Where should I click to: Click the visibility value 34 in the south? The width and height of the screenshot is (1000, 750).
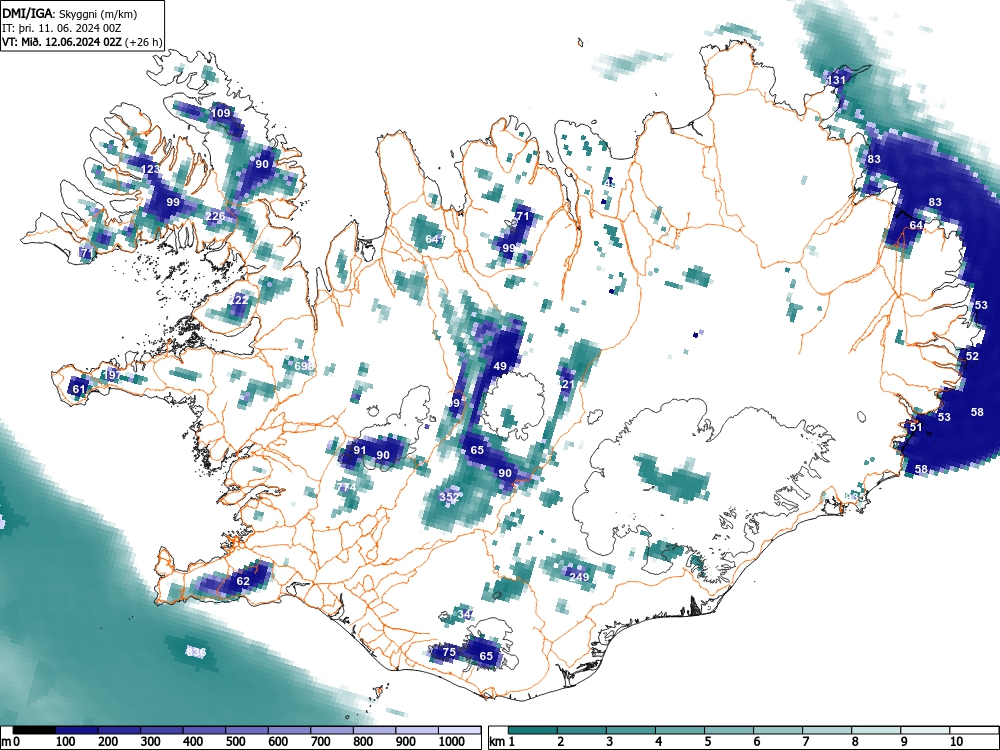pos(465,615)
